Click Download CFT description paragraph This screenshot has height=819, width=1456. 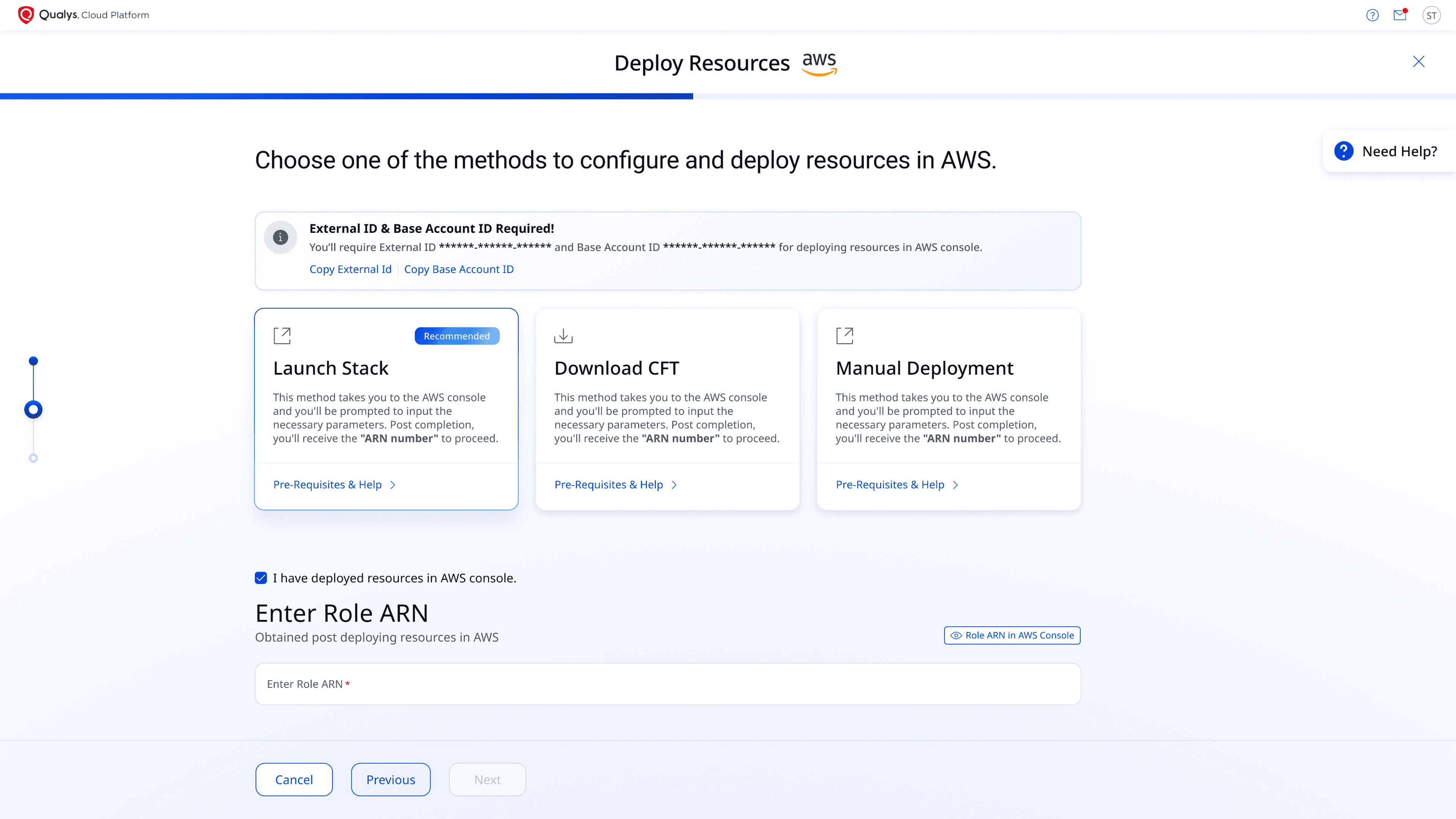[x=667, y=418]
